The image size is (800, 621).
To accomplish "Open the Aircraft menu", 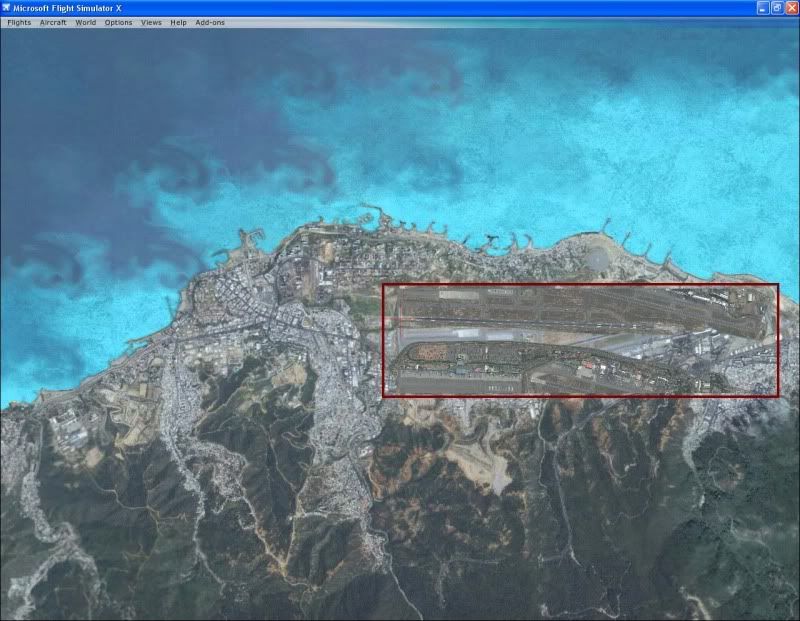I will click(53, 22).
